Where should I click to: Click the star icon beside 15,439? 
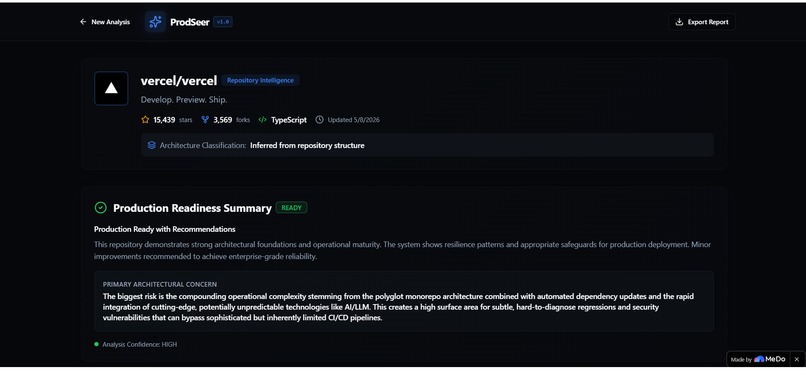tap(145, 120)
